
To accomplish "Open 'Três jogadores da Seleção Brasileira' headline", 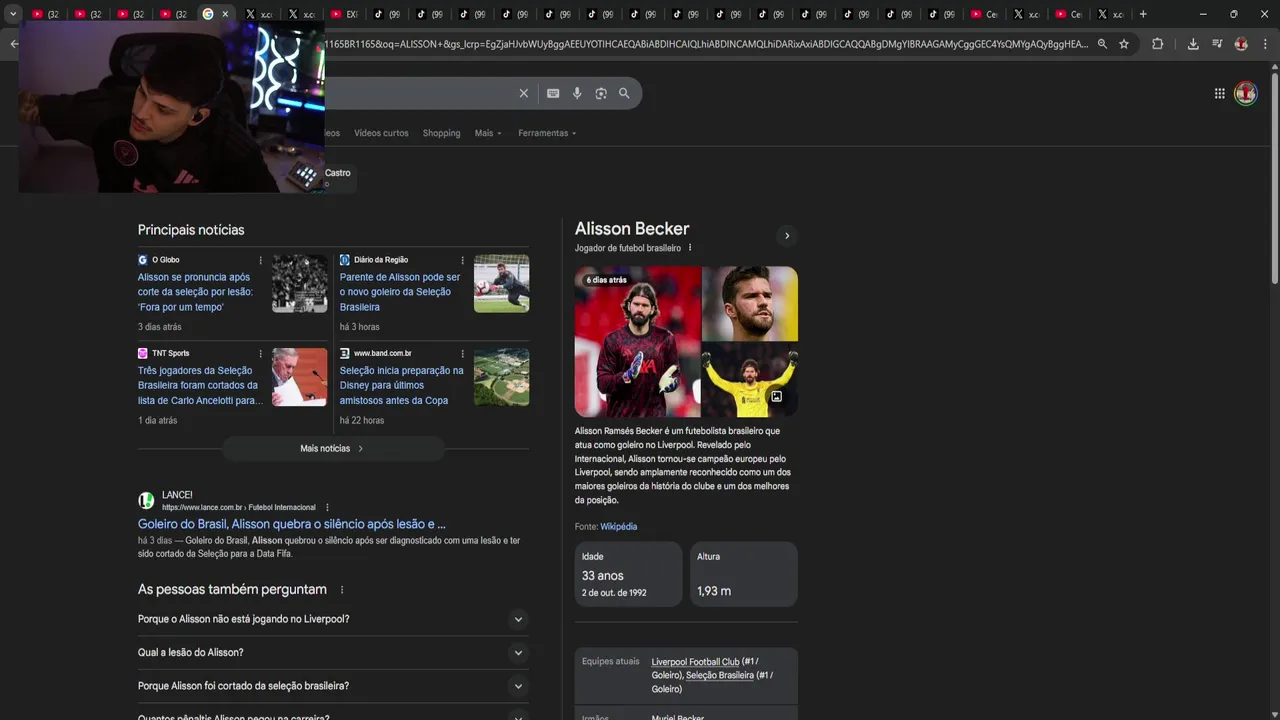I will click(200, 385).
